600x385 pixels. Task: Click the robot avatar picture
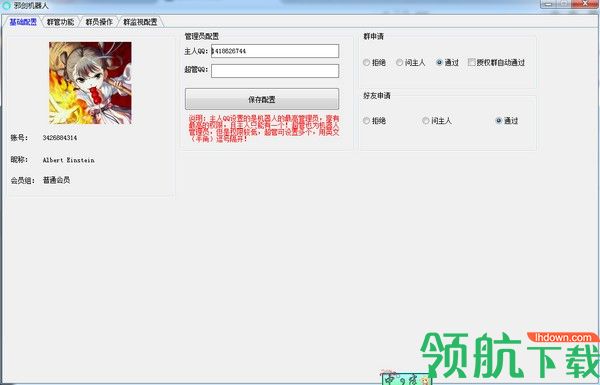(90, 83)
